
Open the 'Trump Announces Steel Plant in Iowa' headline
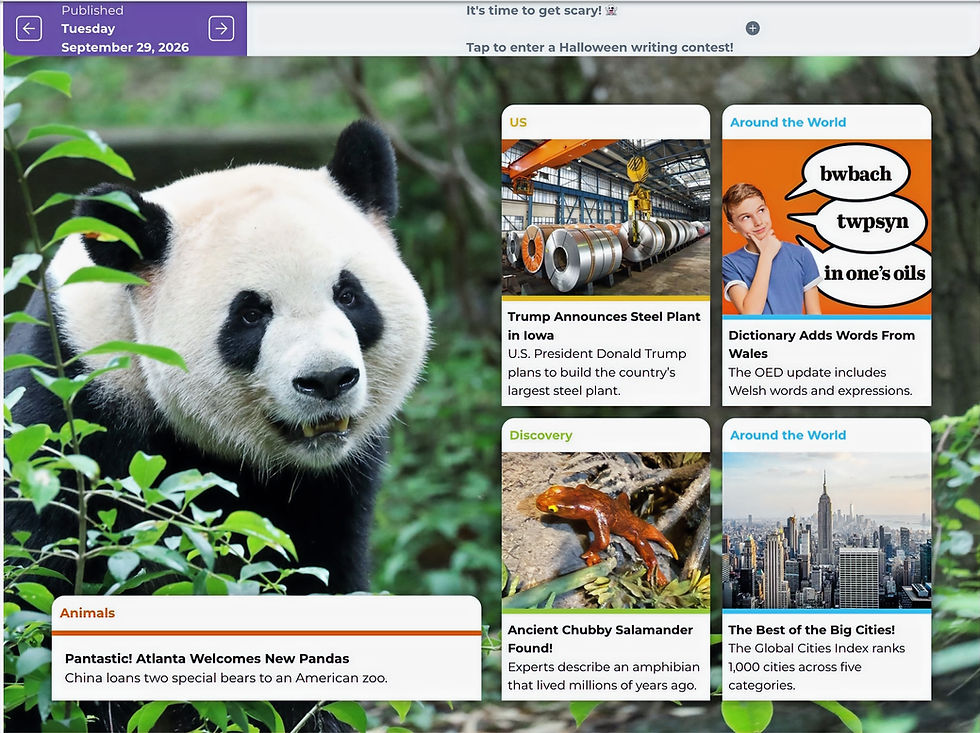coord(604,326)
